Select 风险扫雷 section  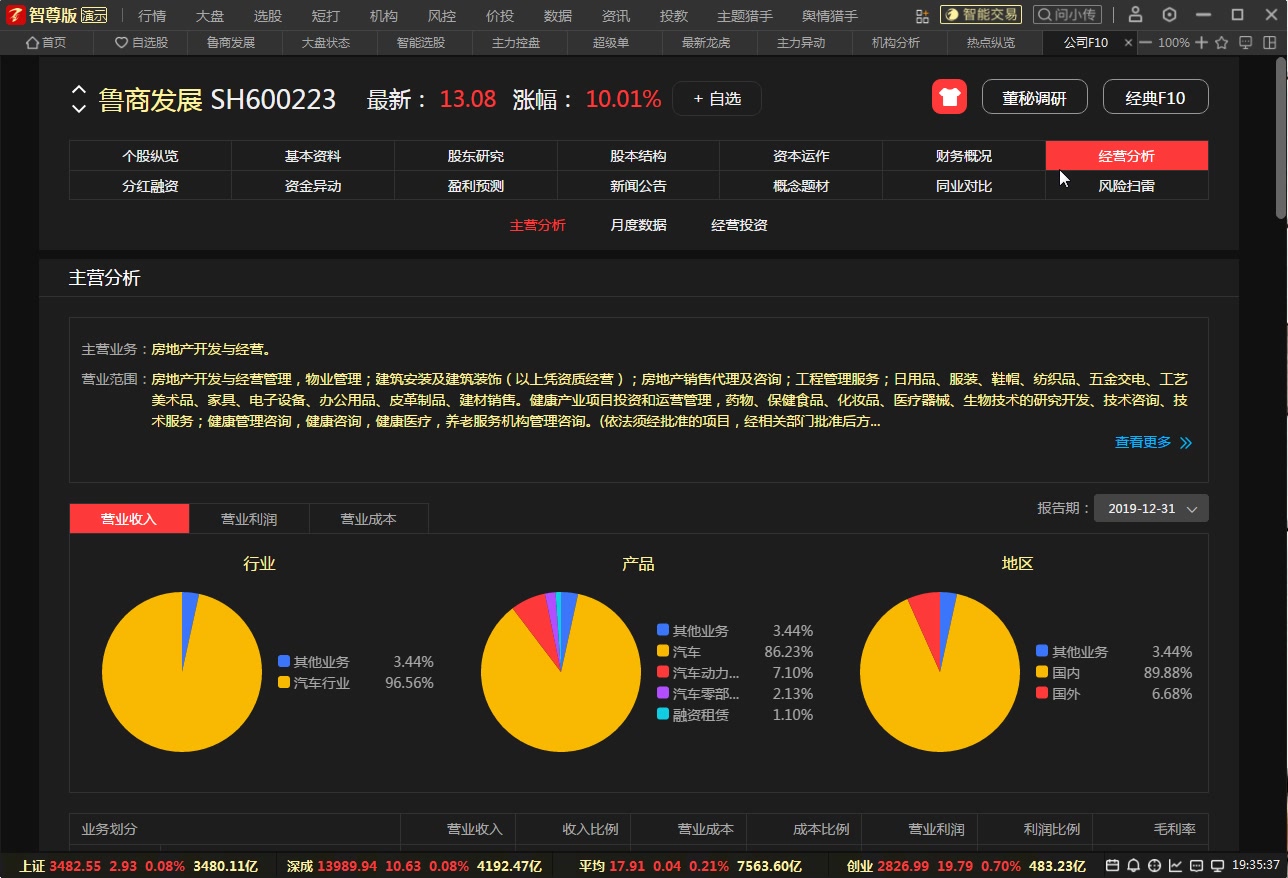tap(1127, 186)
